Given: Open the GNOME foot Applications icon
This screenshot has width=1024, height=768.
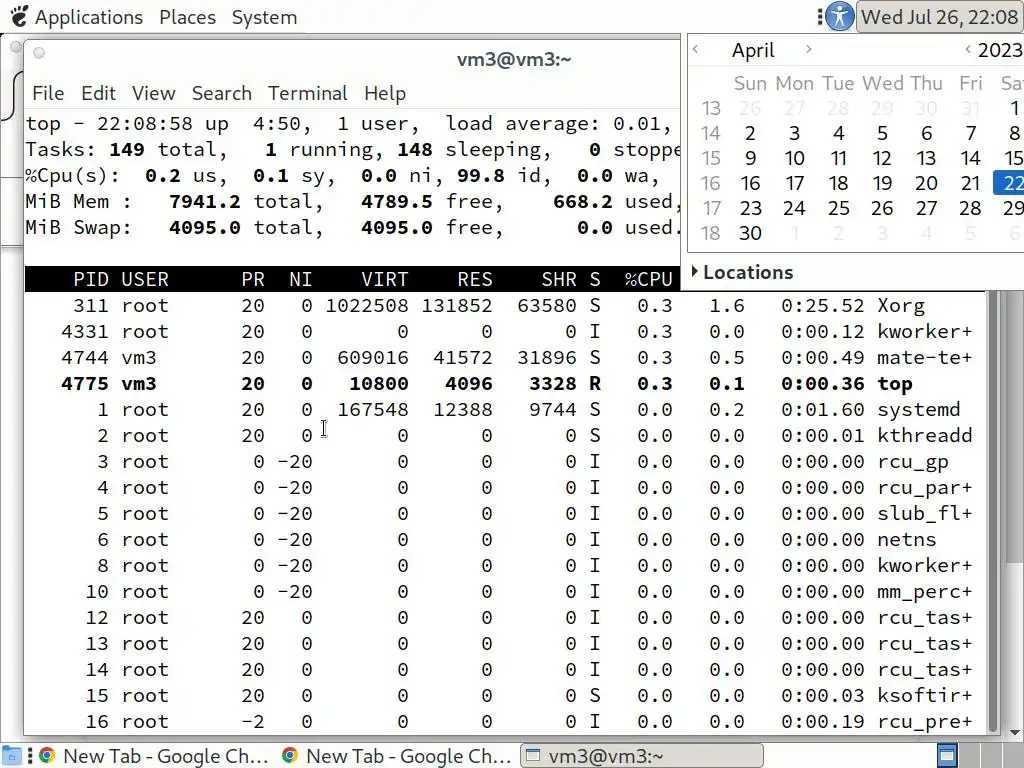Looking at the screenshot, I should [x=18, y=16].
